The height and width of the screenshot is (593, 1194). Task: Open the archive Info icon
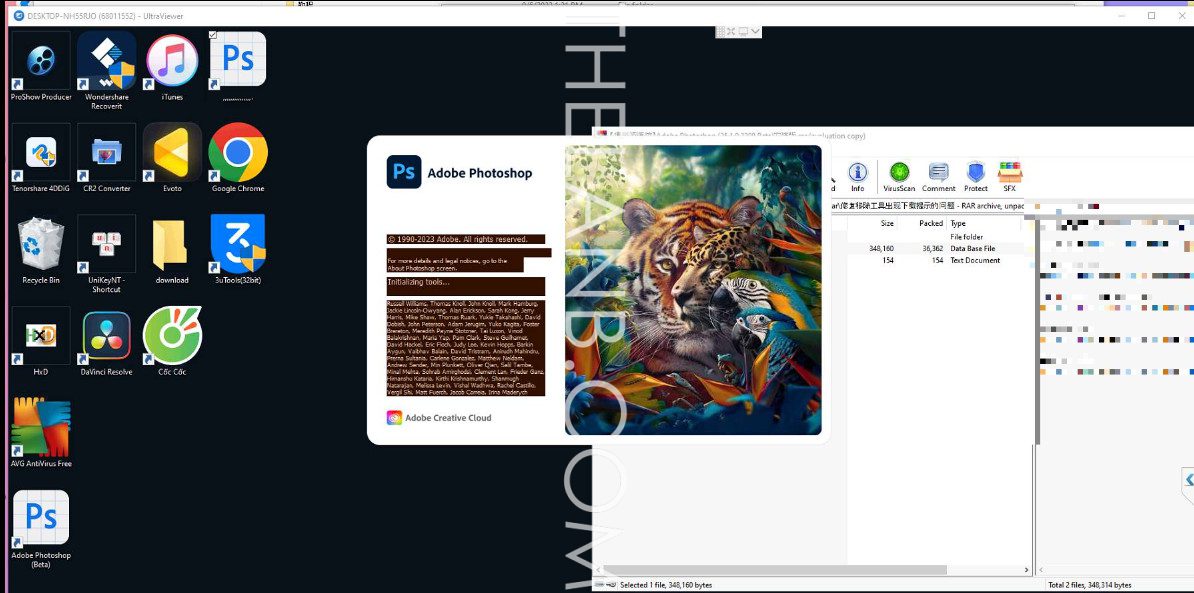(857, 175)
